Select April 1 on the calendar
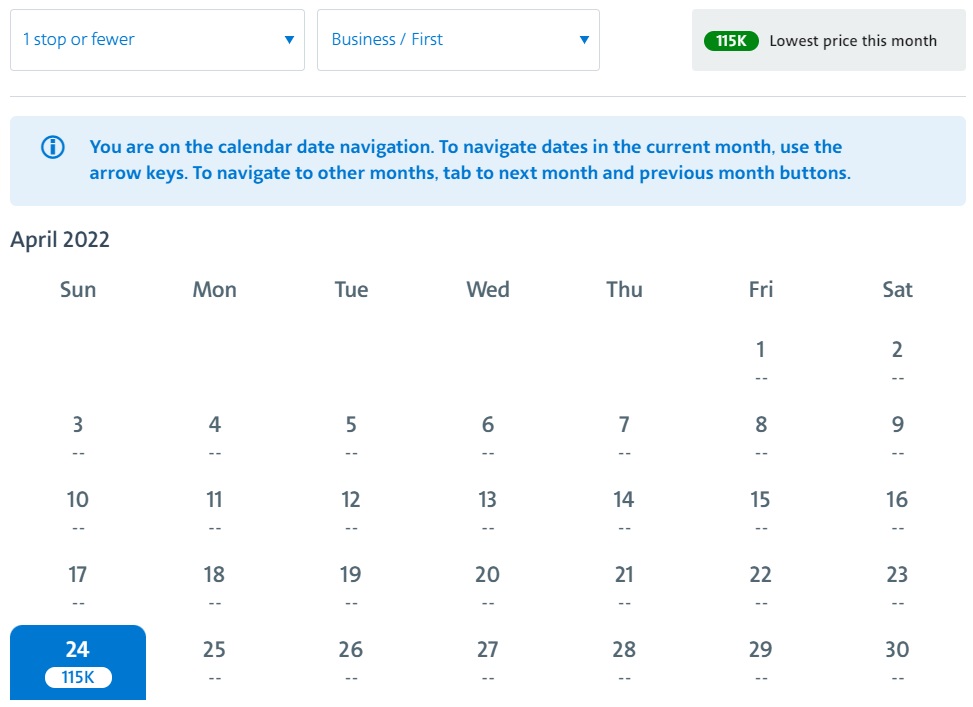 761,363
